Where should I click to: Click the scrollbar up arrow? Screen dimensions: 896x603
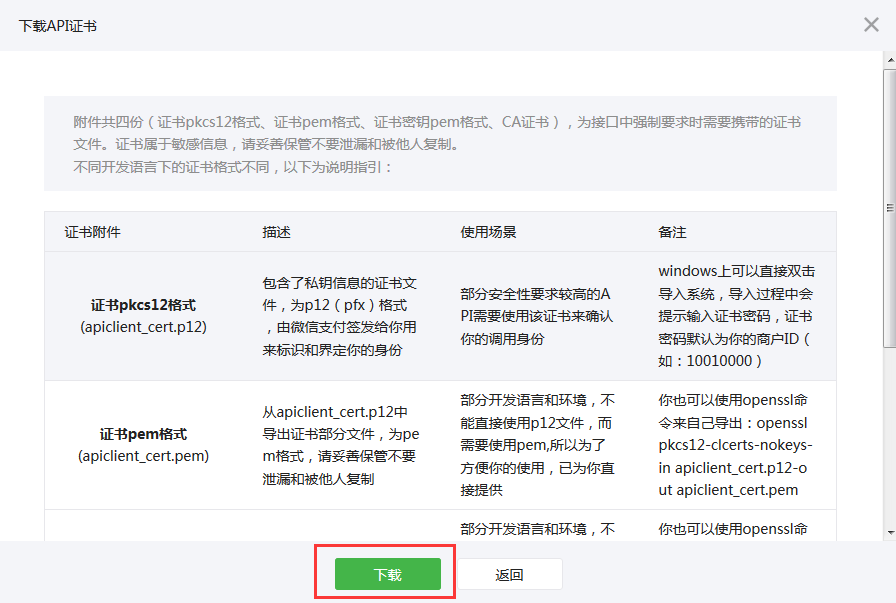[889, 59]
